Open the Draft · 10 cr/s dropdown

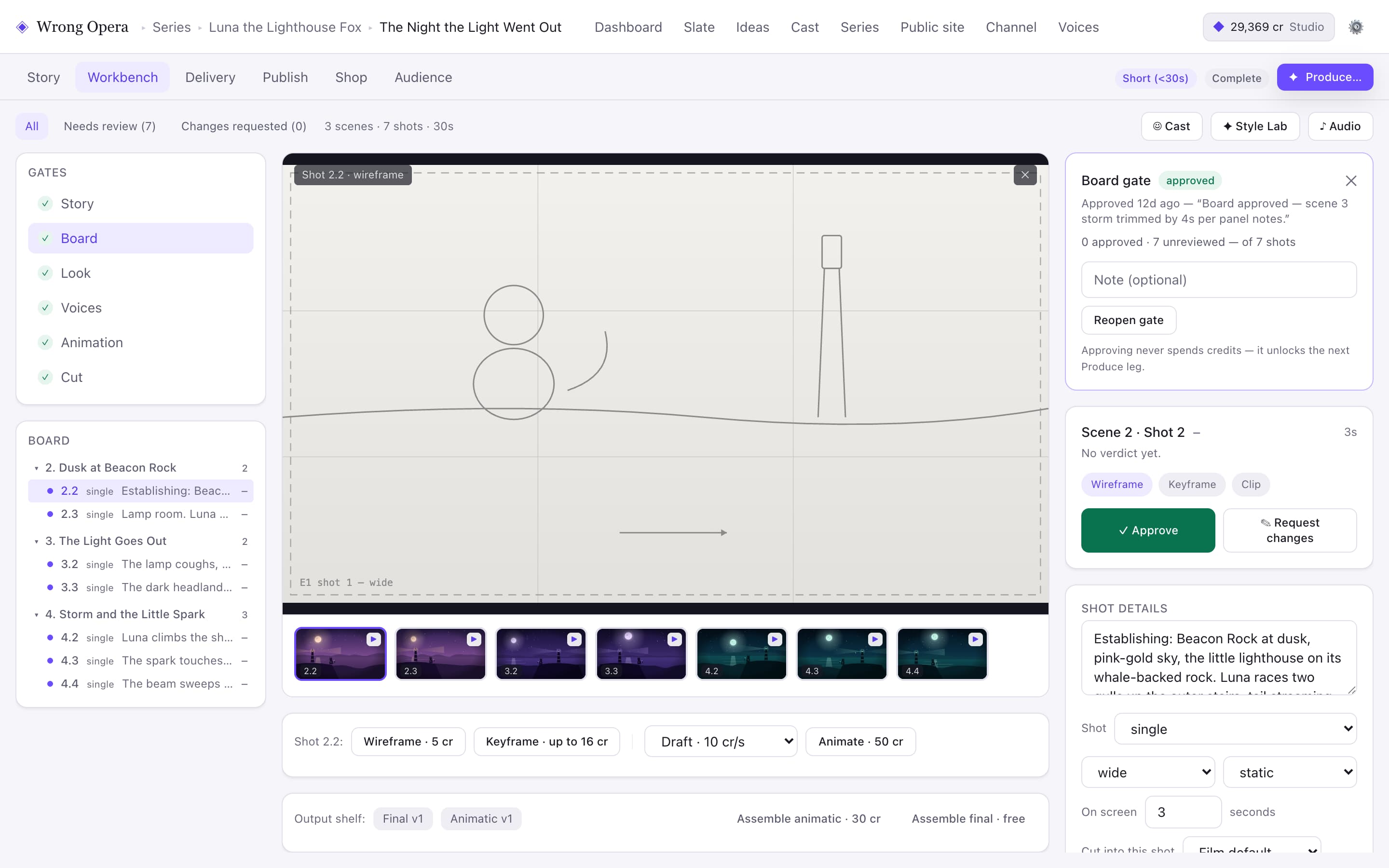click(x=721, y=742)
